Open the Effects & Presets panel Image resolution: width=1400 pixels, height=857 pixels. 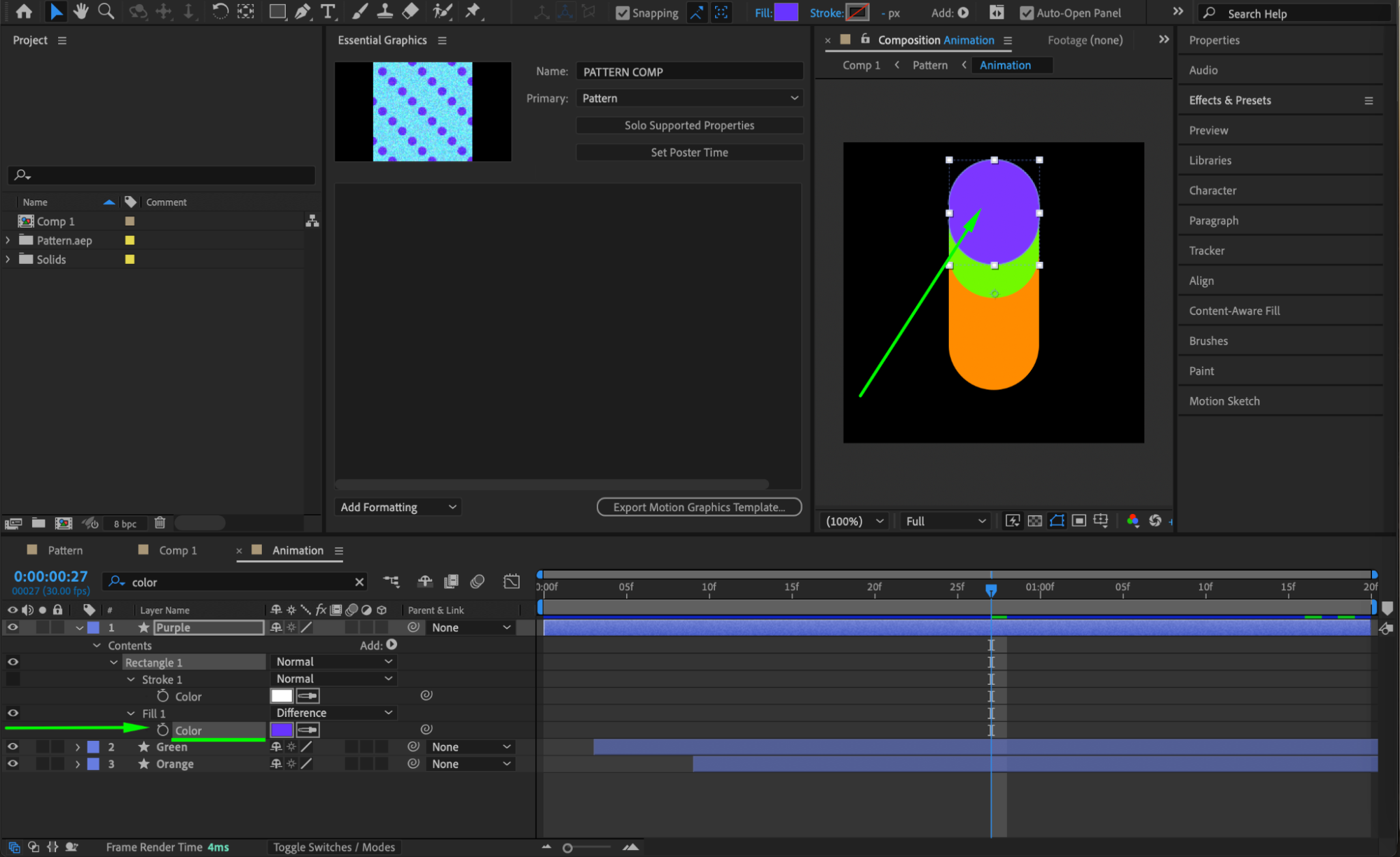1229,100
